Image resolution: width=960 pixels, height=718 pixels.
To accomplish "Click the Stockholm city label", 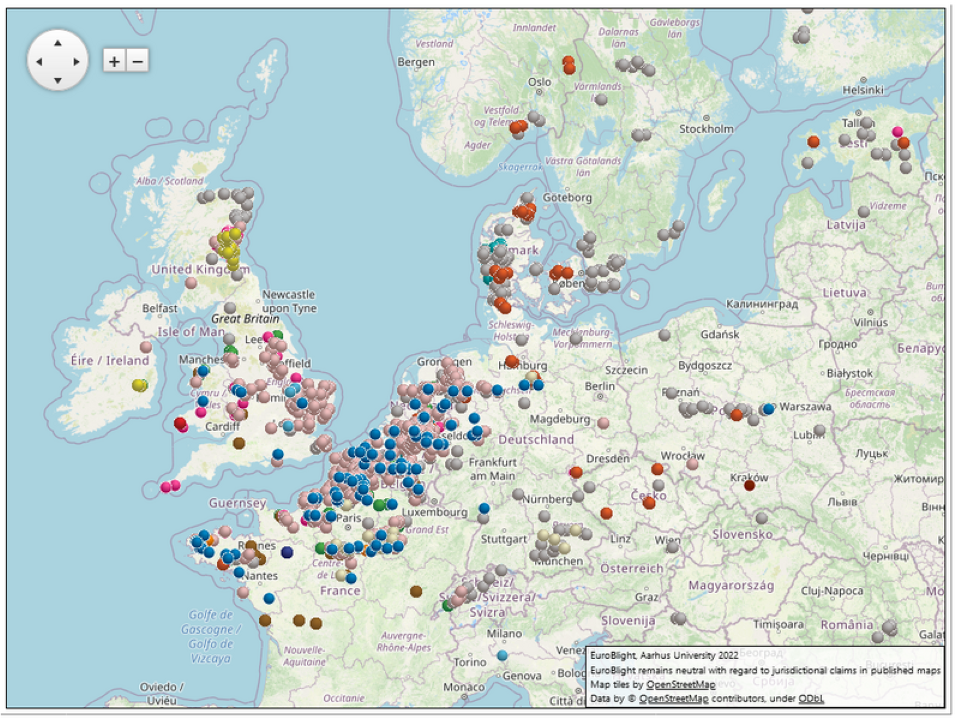I will tap(706, 129).
